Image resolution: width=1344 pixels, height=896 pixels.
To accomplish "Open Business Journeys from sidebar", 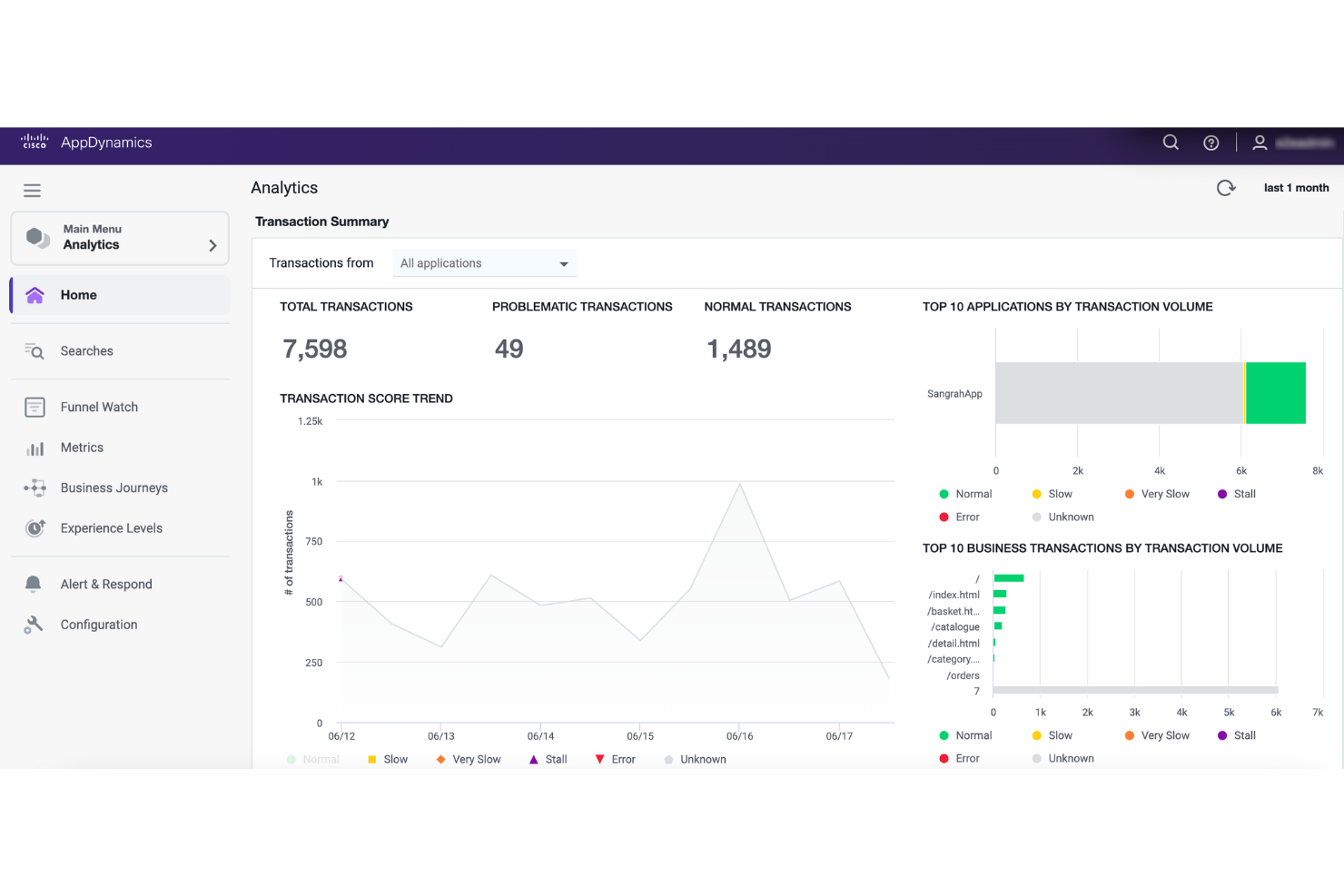I will [114, 488].
